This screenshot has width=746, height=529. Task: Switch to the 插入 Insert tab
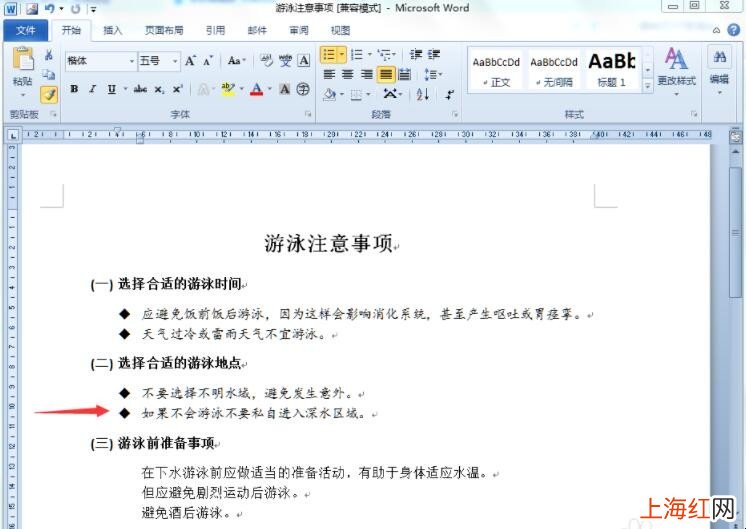[x=113, y=30]
